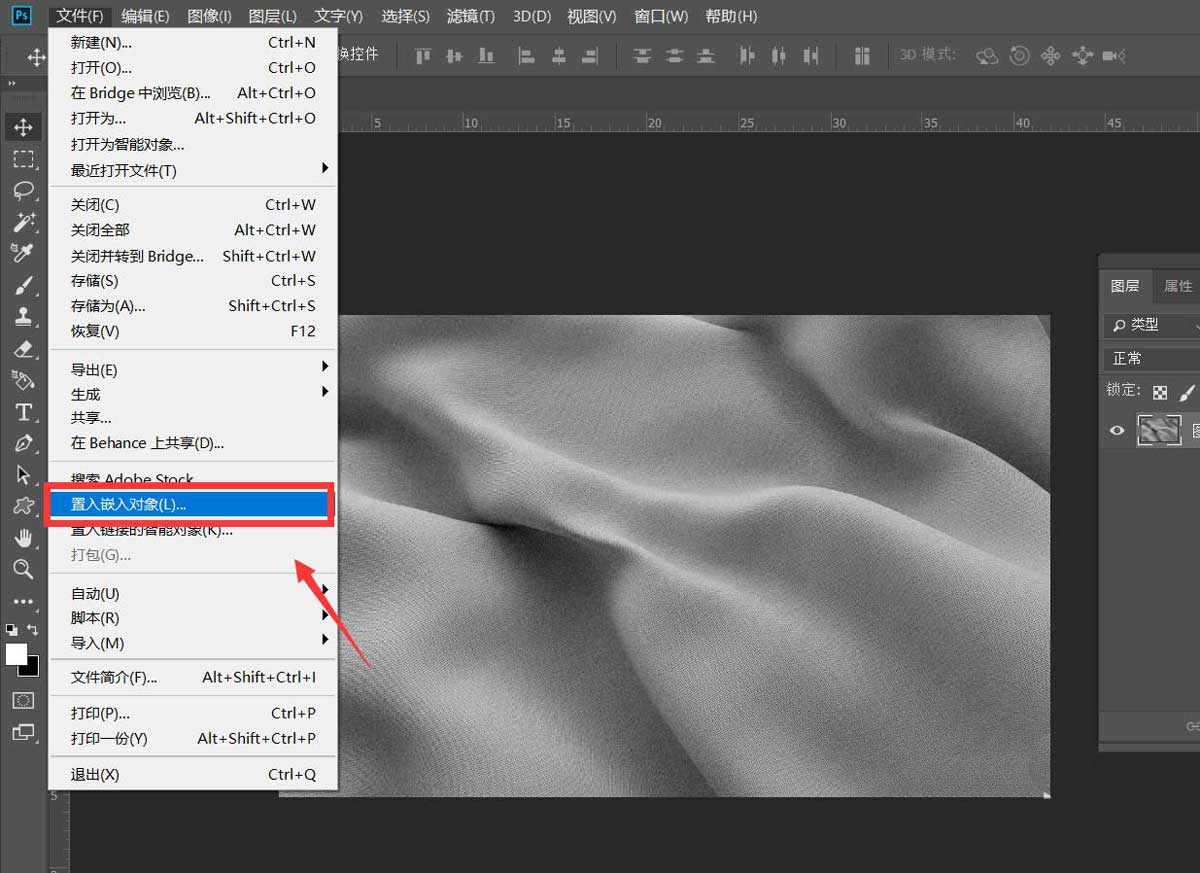
Task: Click the Align horizontal centers icon
Action: [559, 56]
